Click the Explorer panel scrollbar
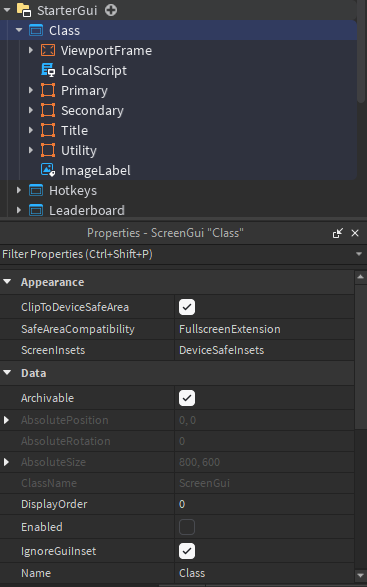367x587 pixels. (x=361, y=51)
